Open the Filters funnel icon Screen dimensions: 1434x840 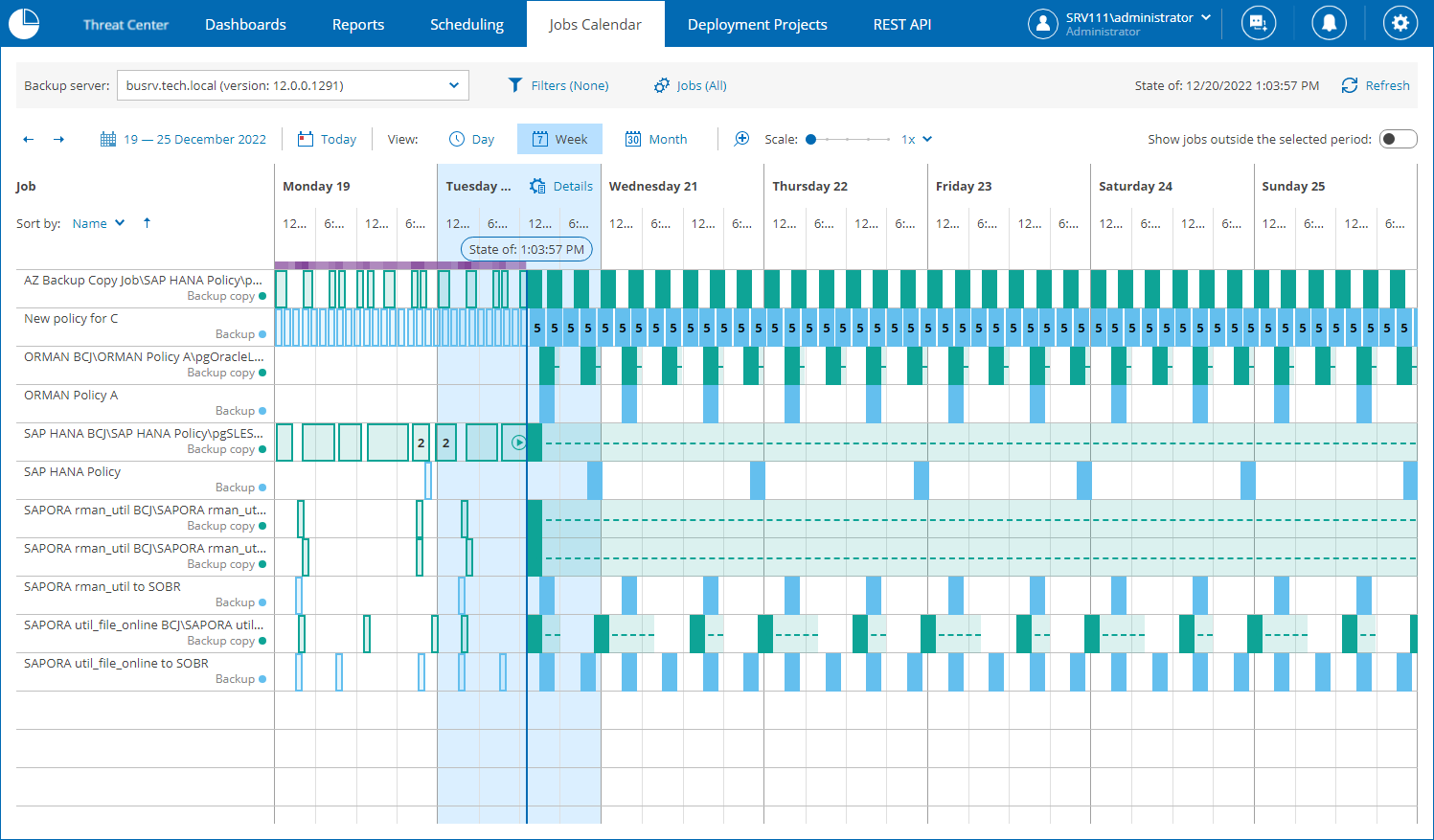515,85
